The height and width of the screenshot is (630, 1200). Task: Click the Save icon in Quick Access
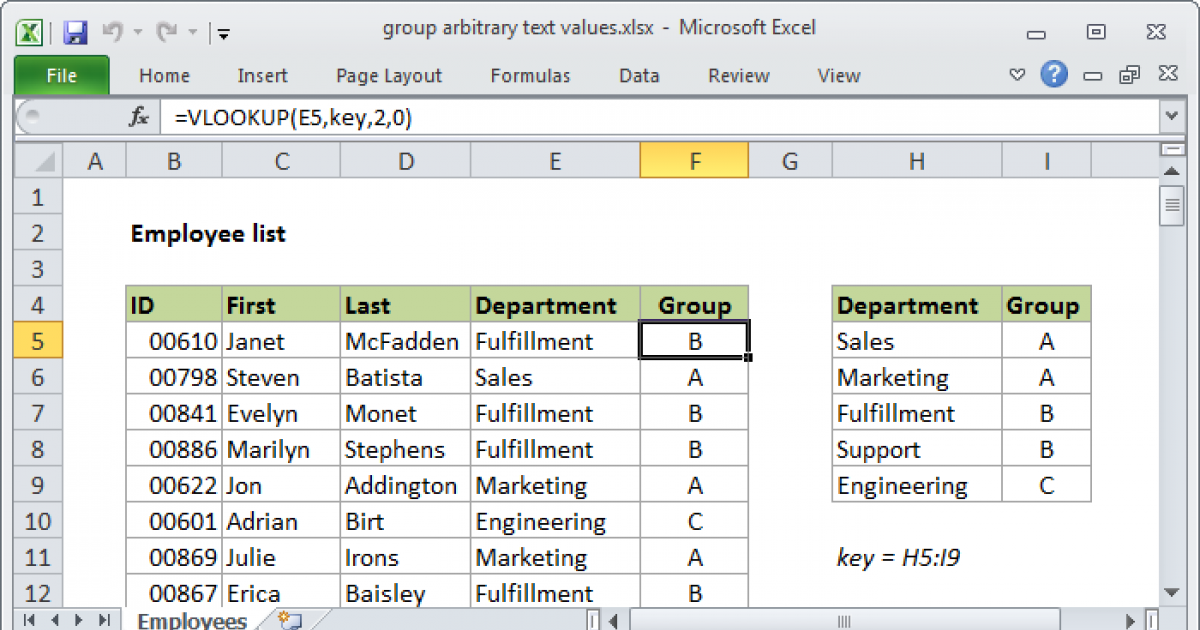coord(75,32)
